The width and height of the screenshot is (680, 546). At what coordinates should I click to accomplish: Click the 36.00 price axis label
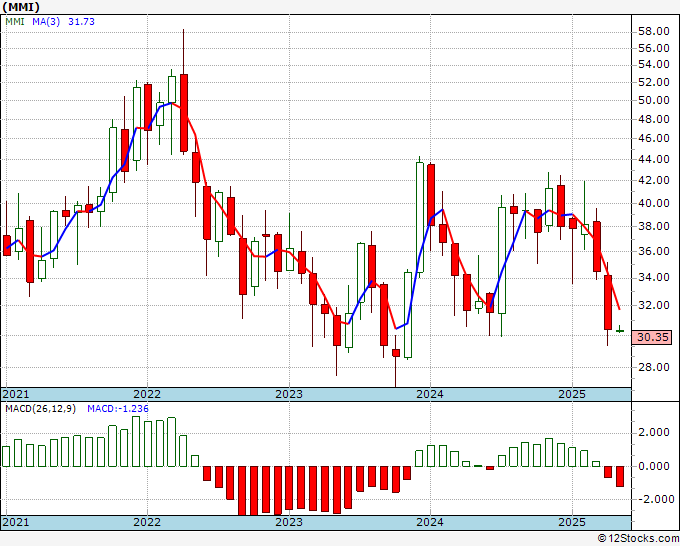click(654, 251)
